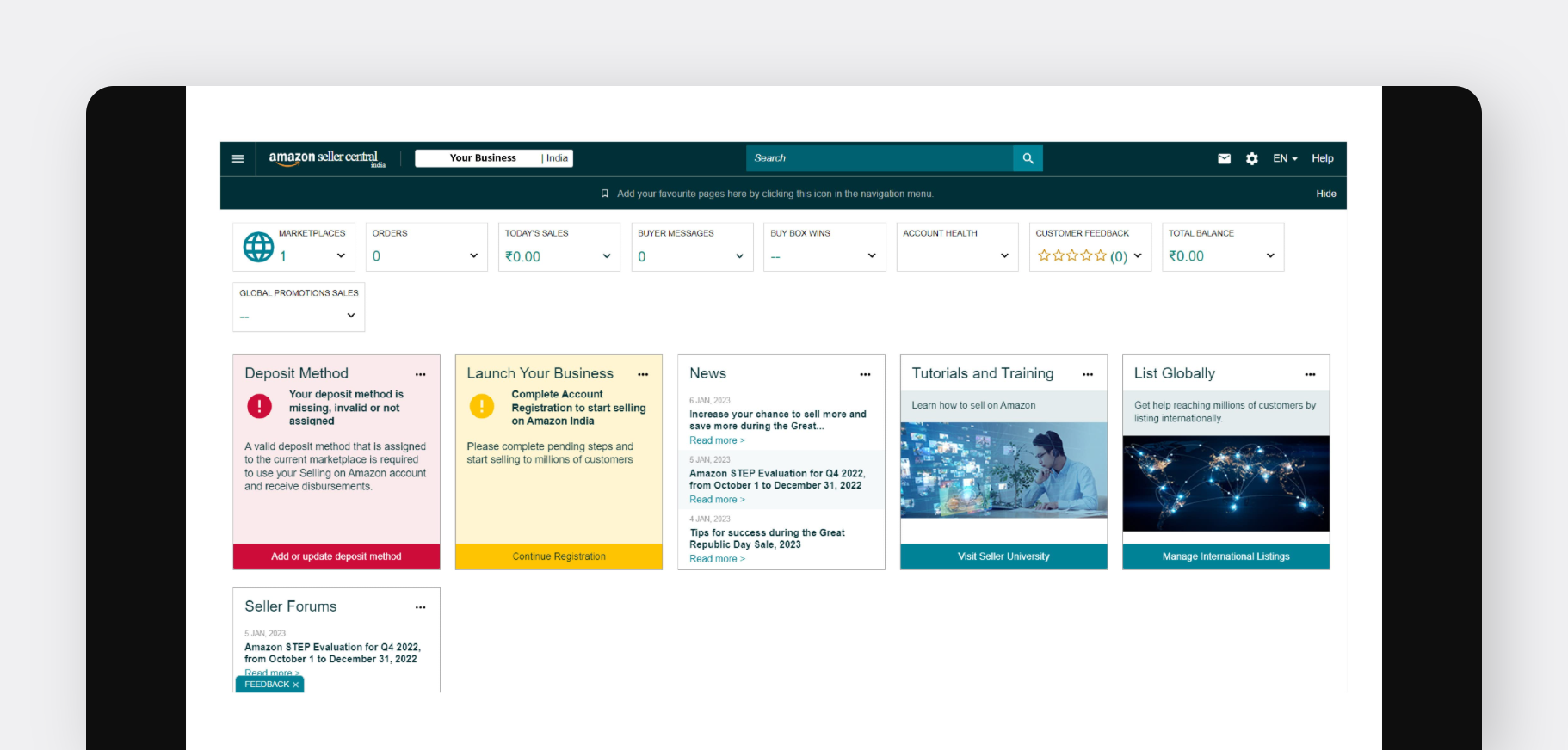Open Amazon STEP Evaluation headline in News
The height and width of the screenshot is (750, 1568).
(777, 479)
